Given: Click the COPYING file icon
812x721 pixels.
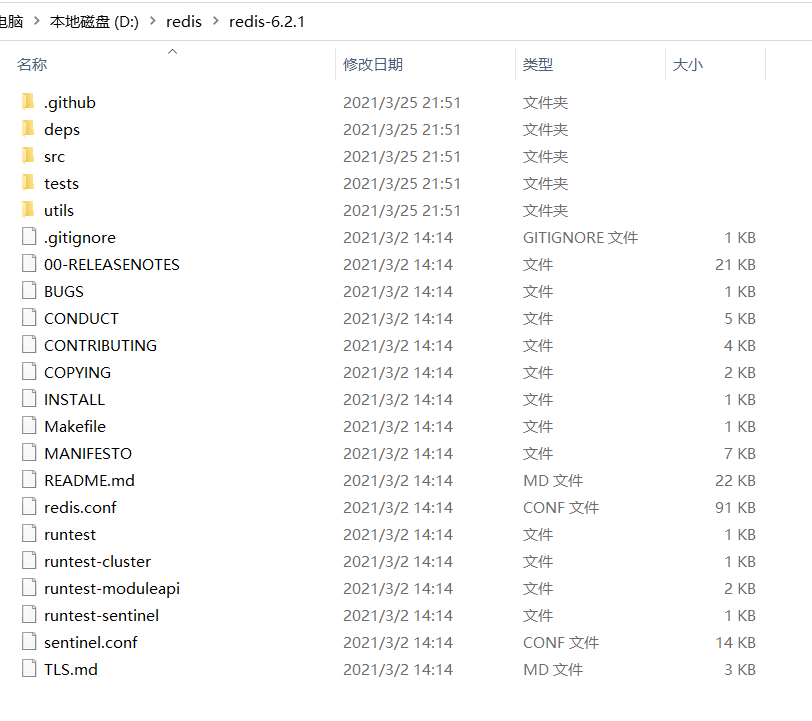Looking at the screenshot, I should click(x=29, y=371).
